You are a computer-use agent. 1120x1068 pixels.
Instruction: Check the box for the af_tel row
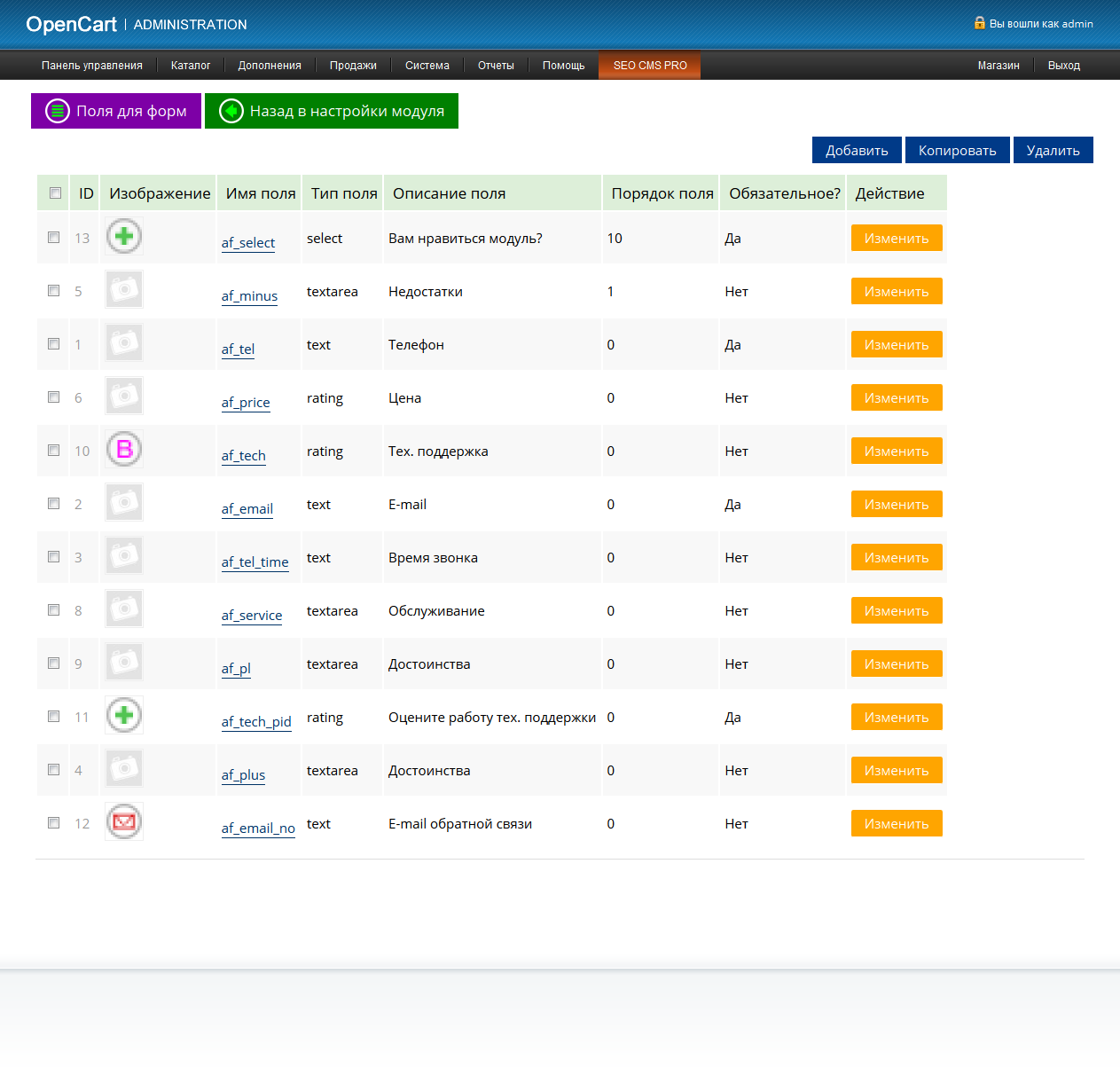pos(54,344)
